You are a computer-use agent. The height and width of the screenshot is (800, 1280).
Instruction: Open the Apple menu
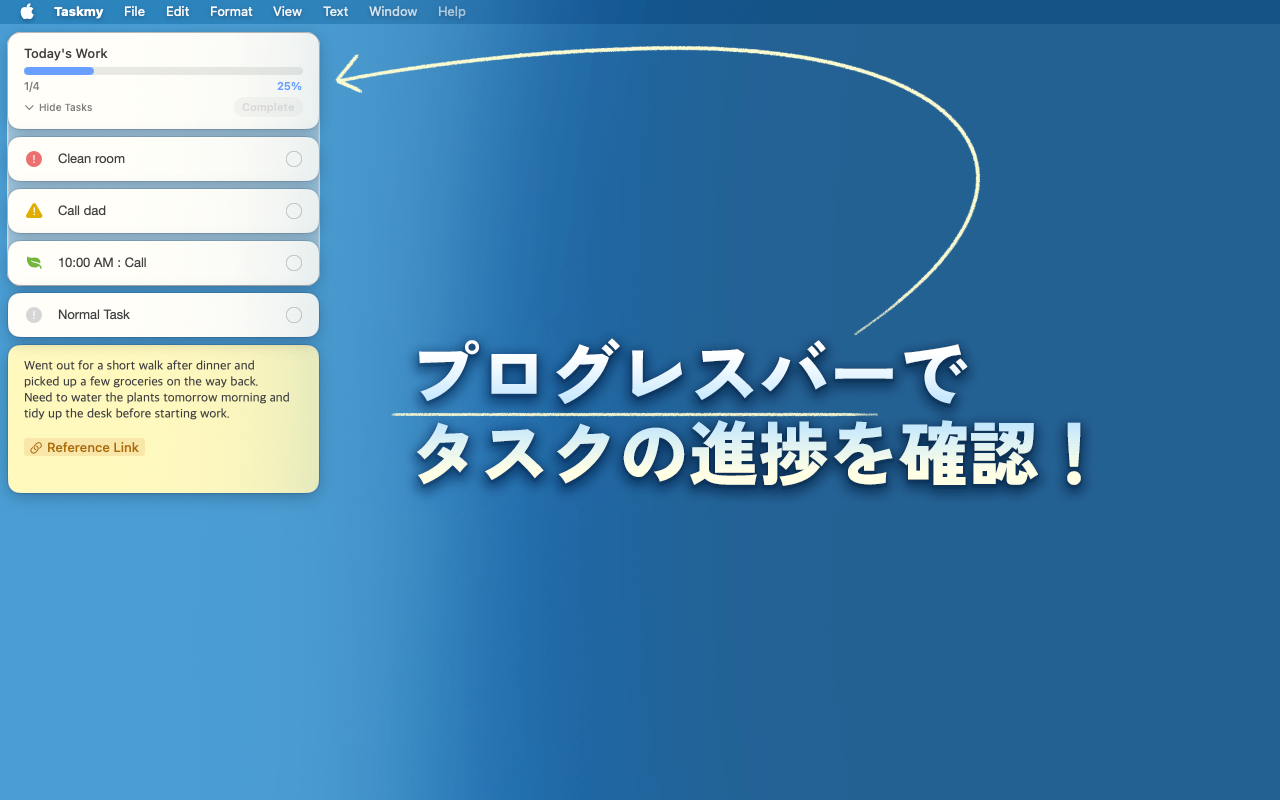point(27,12)
